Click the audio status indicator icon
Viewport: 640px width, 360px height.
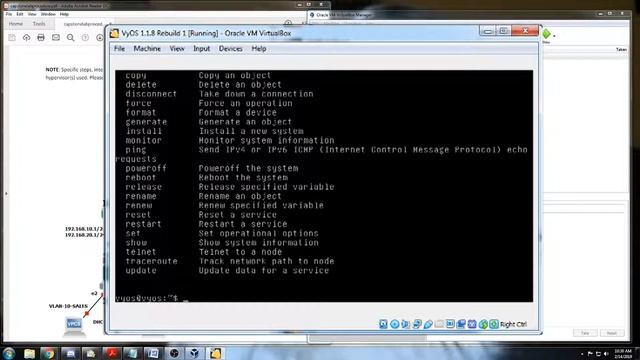click(405, 324)
